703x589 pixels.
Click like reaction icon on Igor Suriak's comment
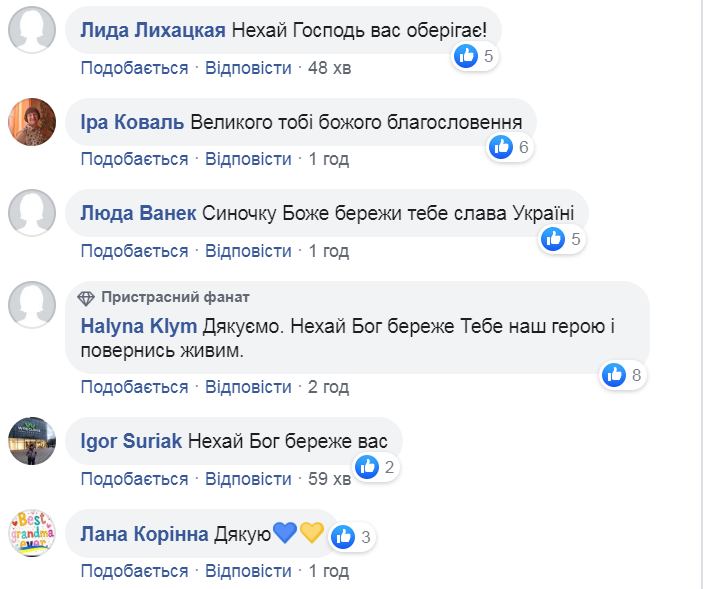click(368, 466)
